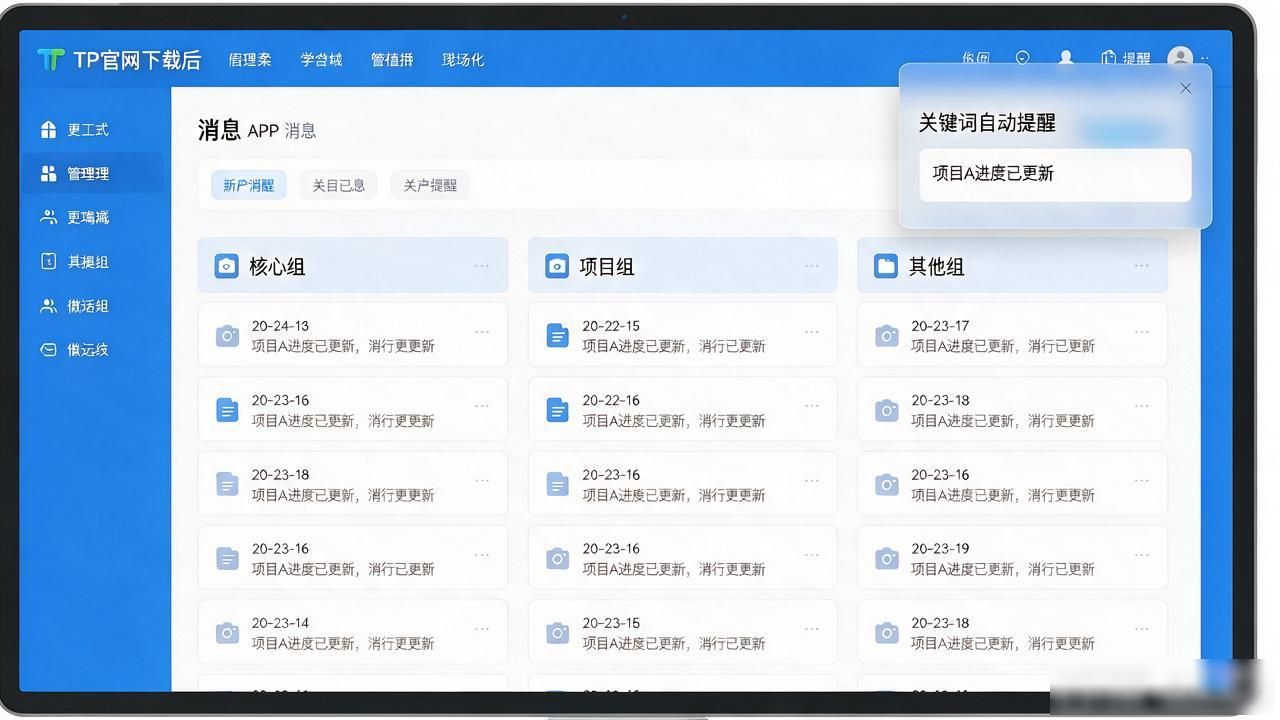The width and height of the screenshot is (1280, 720).
Task: Switch to the 关目已息 tab
Action: point(339,185)
